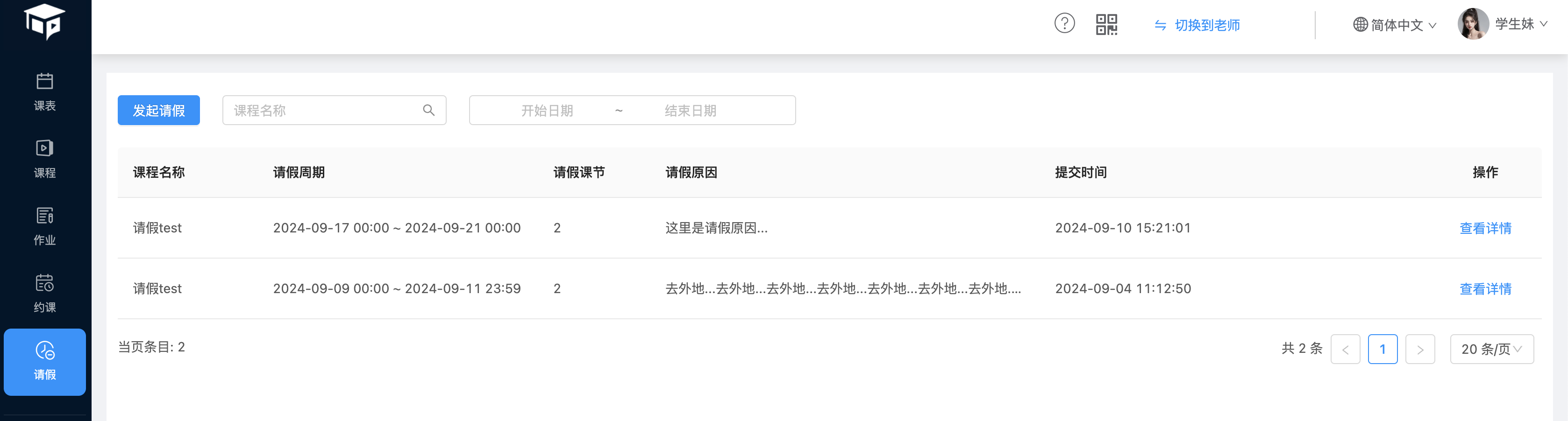The image size is (1568, 421).
Task: Click the search magnifier in course name field
Action: pyautogui.click(x=428, y=110)
